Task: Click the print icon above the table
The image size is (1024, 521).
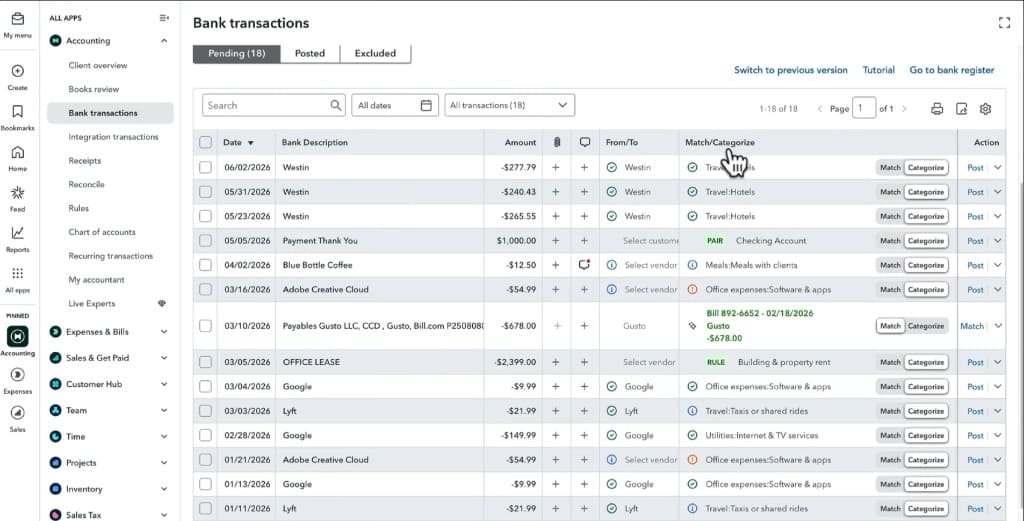Action: [936, 109]
